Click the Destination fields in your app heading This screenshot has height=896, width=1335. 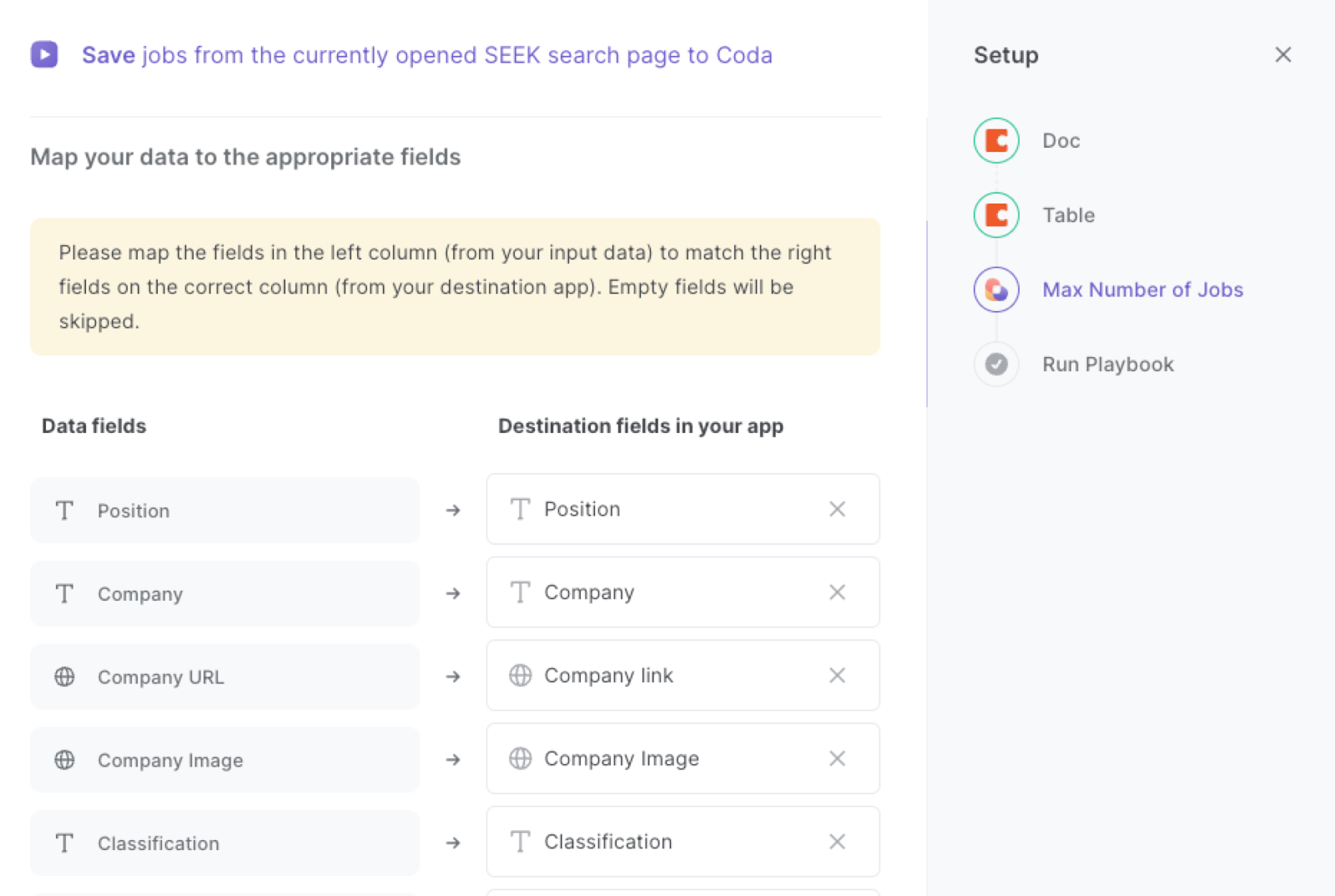[x=641, y=426]
